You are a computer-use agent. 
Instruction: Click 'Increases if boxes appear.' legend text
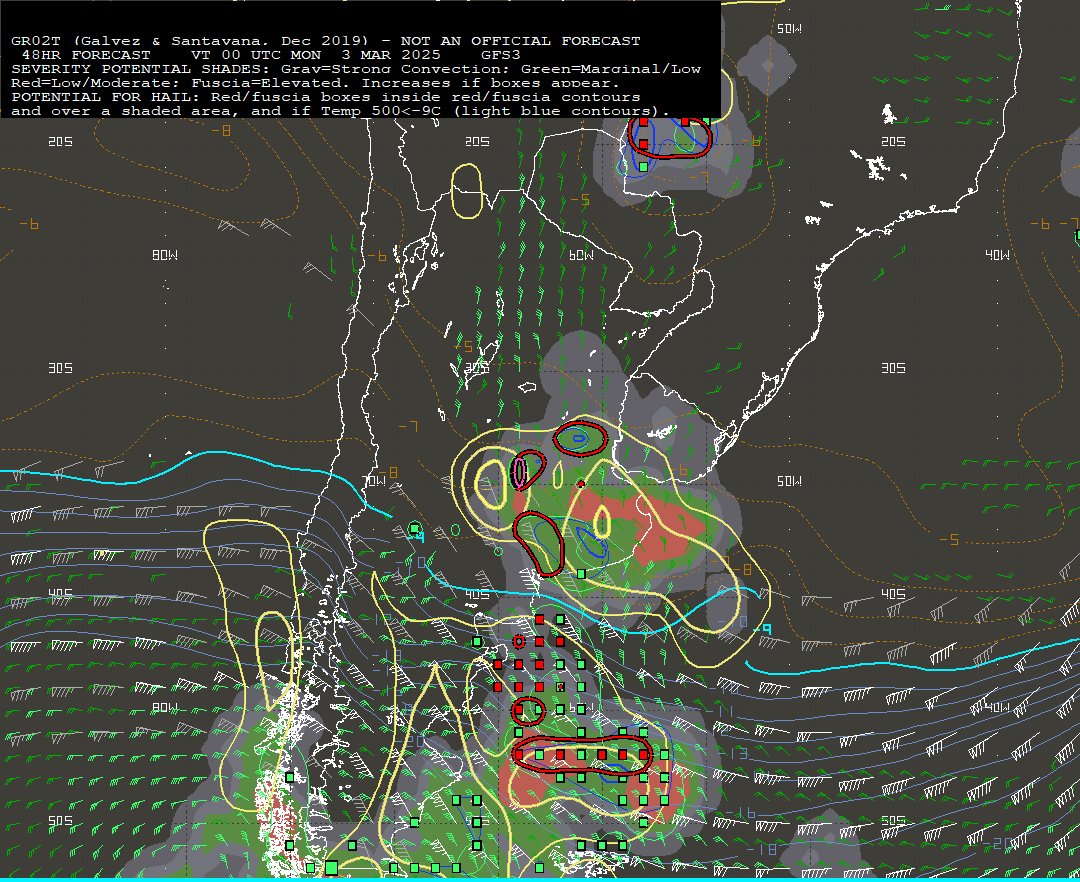point(491,83)
